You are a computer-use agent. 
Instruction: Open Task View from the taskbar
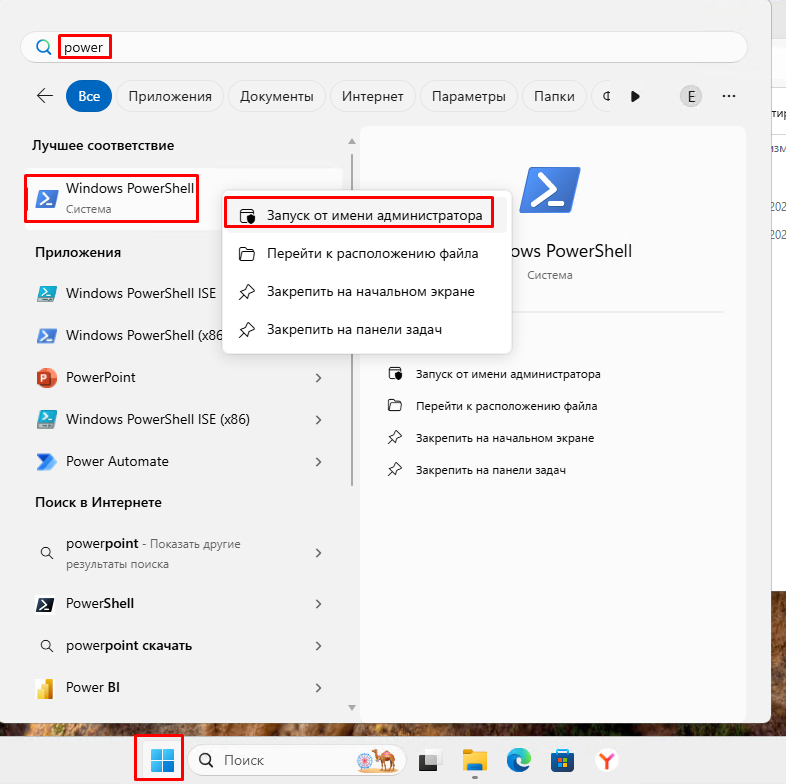pyautogui.click(x=430, y=760)
